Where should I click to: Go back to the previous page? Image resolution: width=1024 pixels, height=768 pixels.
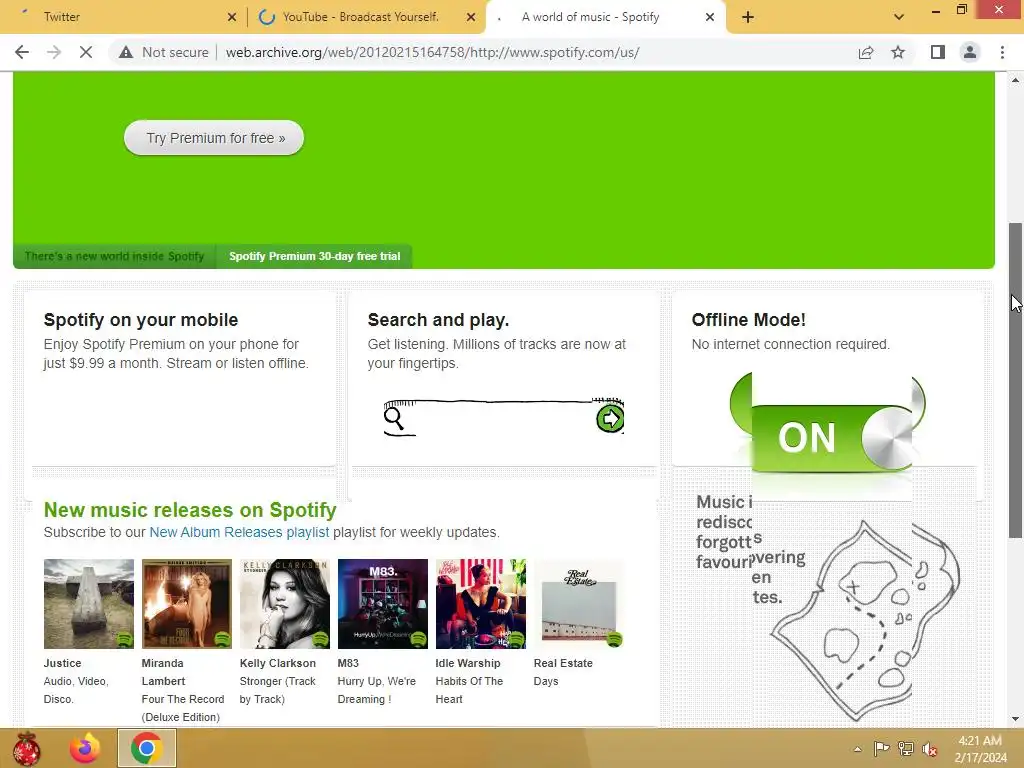click(x=22, y=52)
